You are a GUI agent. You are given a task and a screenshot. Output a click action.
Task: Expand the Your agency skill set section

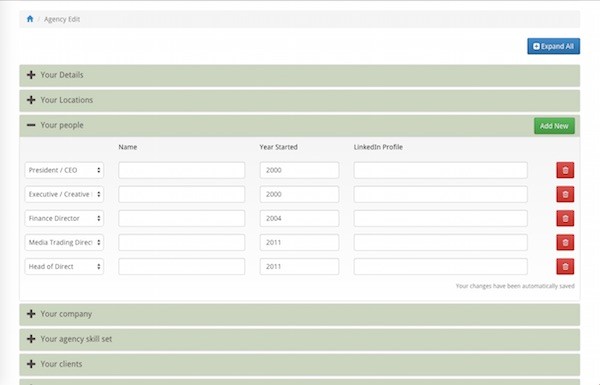click(300, 339)
